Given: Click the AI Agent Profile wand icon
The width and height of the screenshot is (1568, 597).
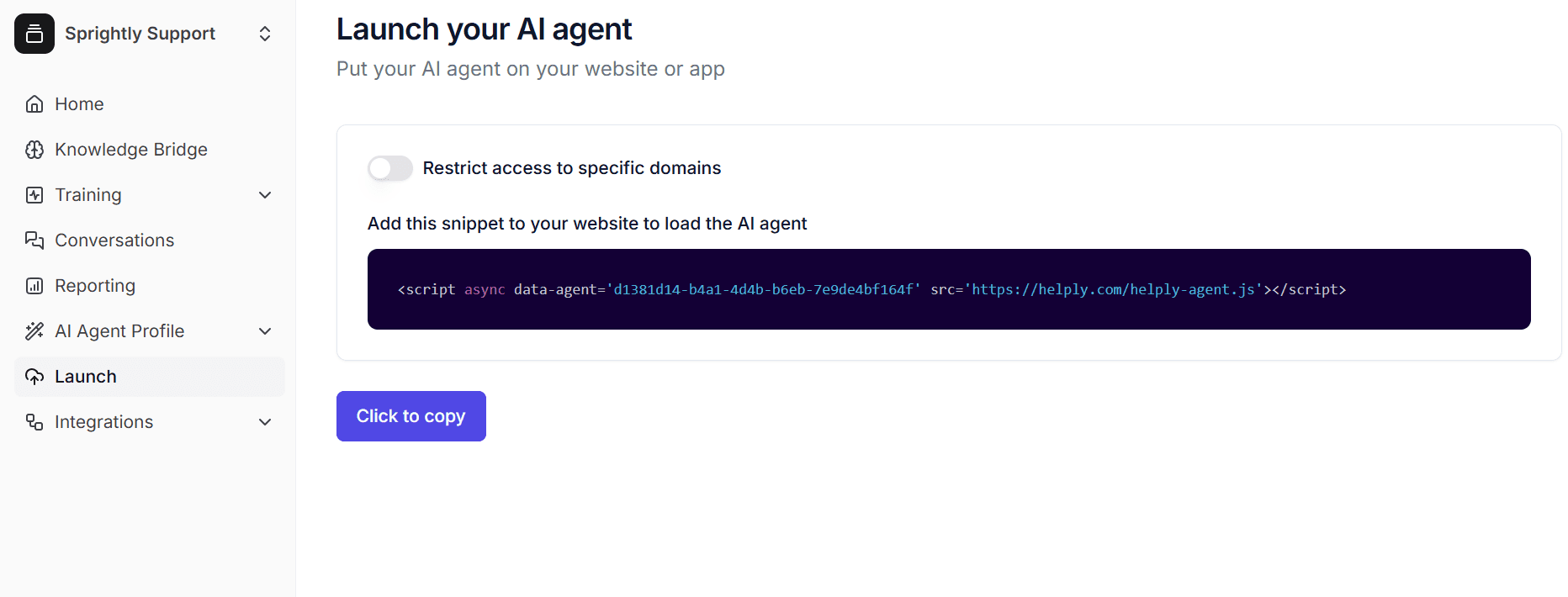Looking at the screenshot, I should [34, 330].
